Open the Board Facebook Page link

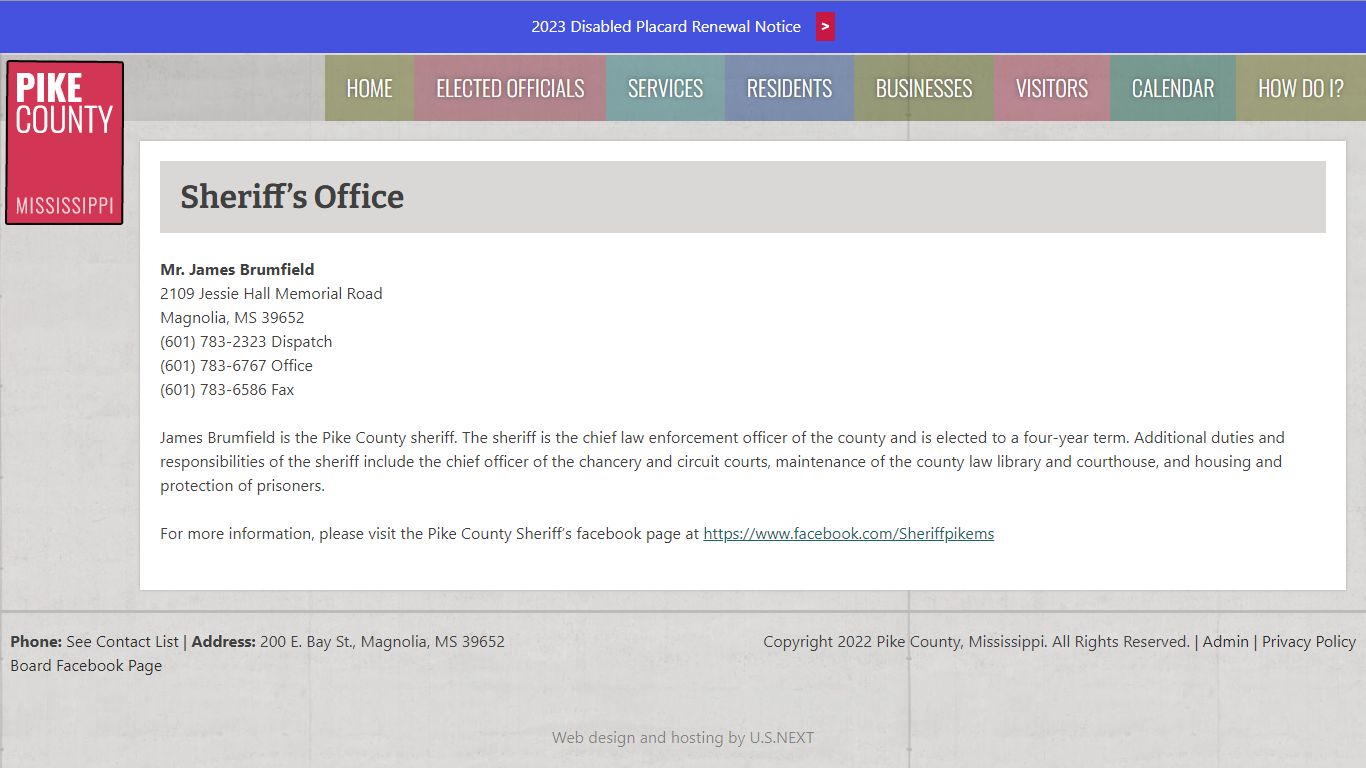click(x=86, y=666)
